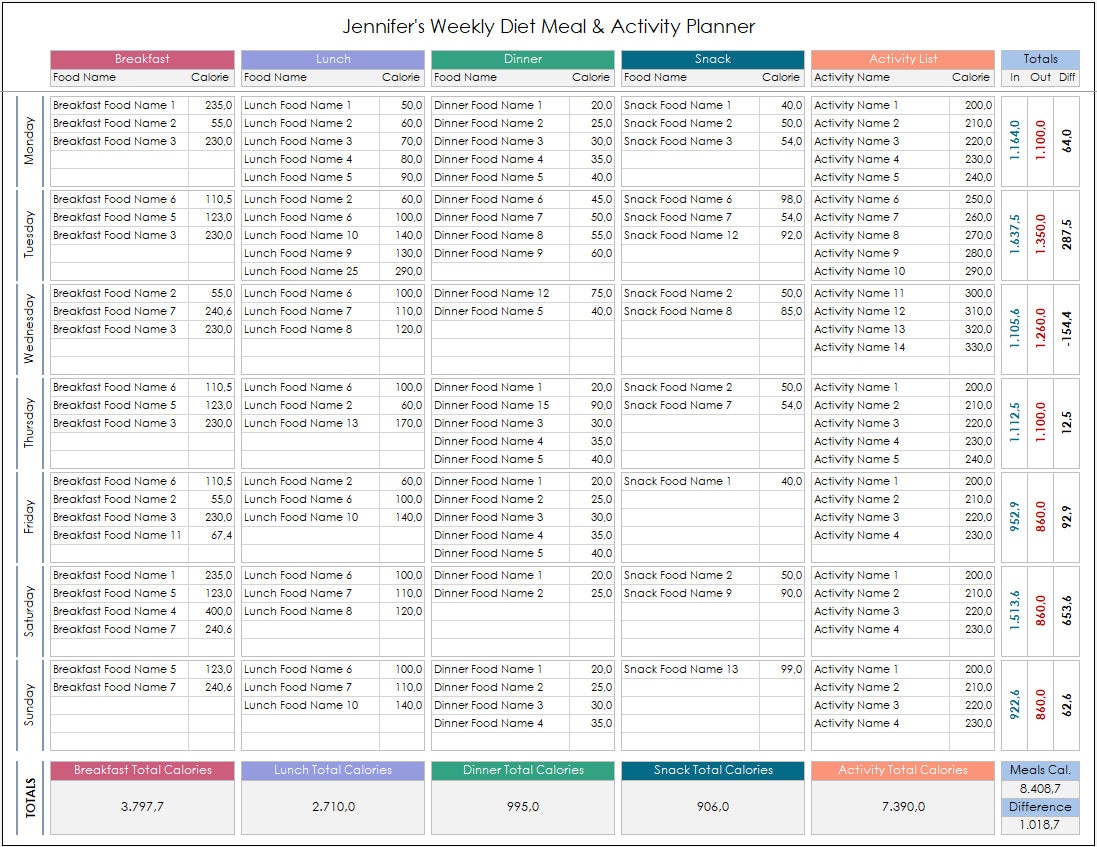Click the breakfast total value "3.797,7"

(142, 806)
